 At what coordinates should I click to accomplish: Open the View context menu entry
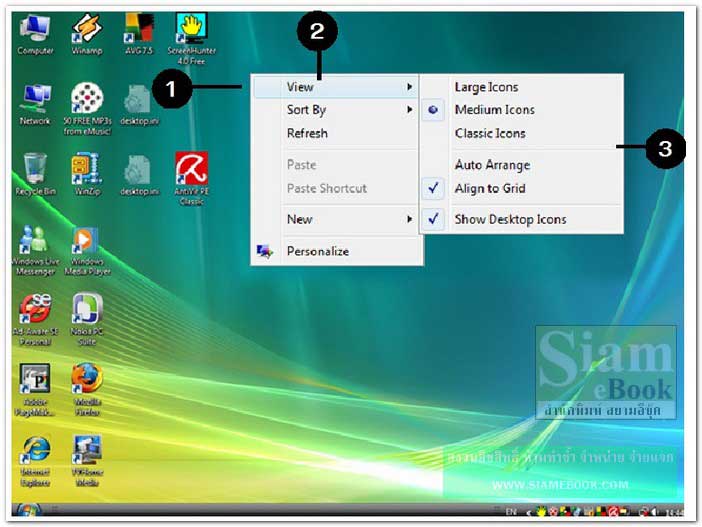point(336,87)
